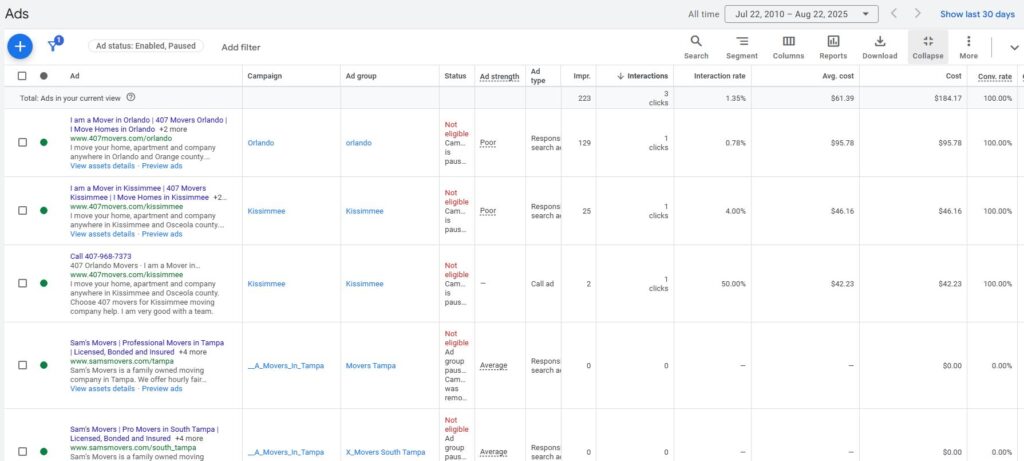Select all ads header checkbox

(x=22, y=76)
